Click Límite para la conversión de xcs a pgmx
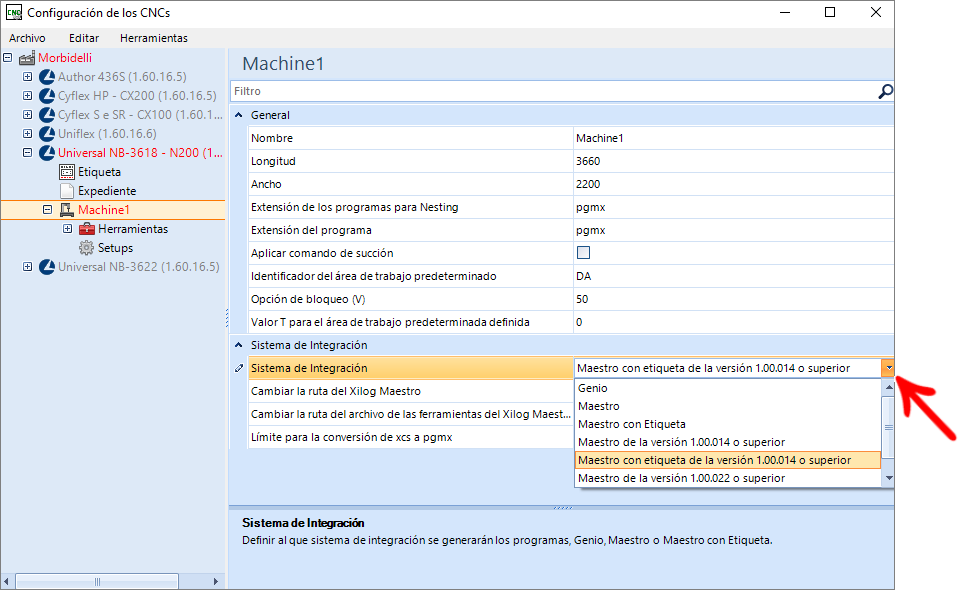Image resolution: width=961 pixels, height=590 pixels. point(411,437)
